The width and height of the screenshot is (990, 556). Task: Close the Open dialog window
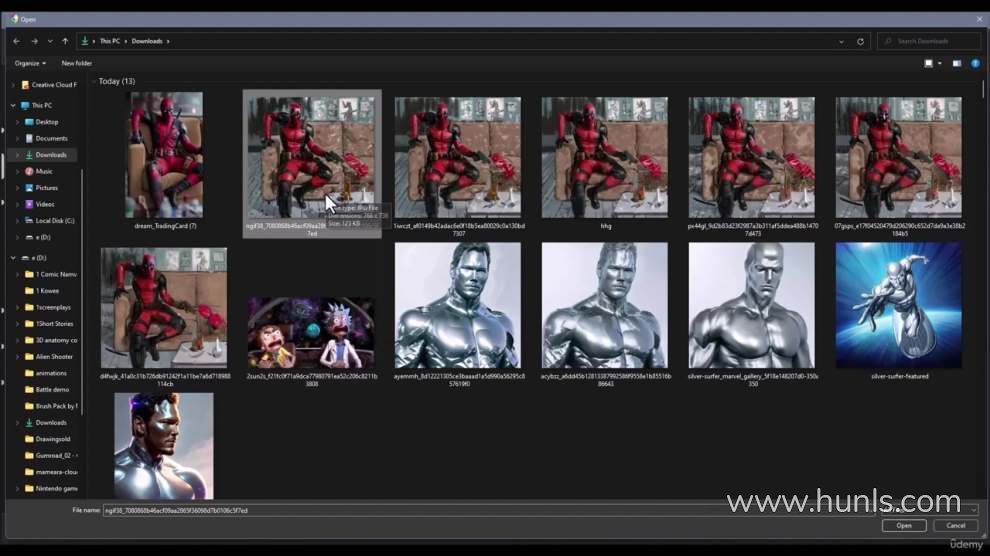979,19
